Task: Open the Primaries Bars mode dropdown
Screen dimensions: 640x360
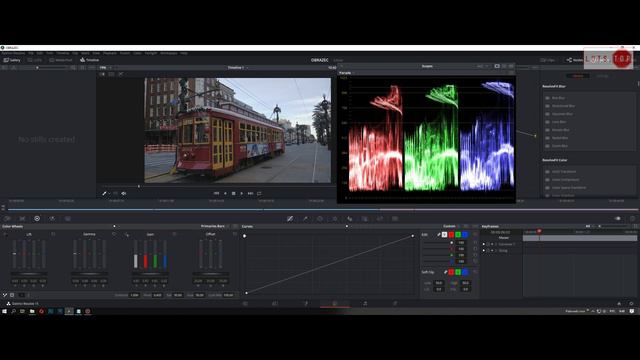Action: coord(215,226)
